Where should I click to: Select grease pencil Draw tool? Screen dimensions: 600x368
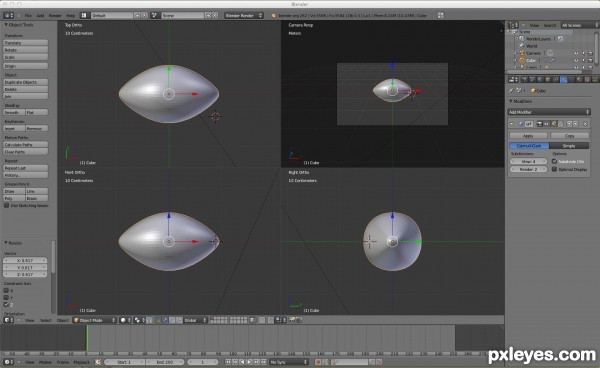(x=14, y=191)
